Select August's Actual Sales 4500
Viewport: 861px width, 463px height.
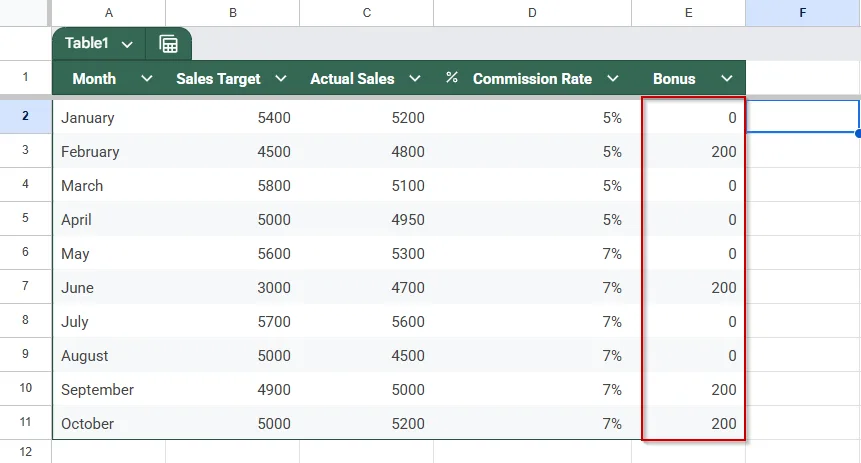tap(367, 355)
